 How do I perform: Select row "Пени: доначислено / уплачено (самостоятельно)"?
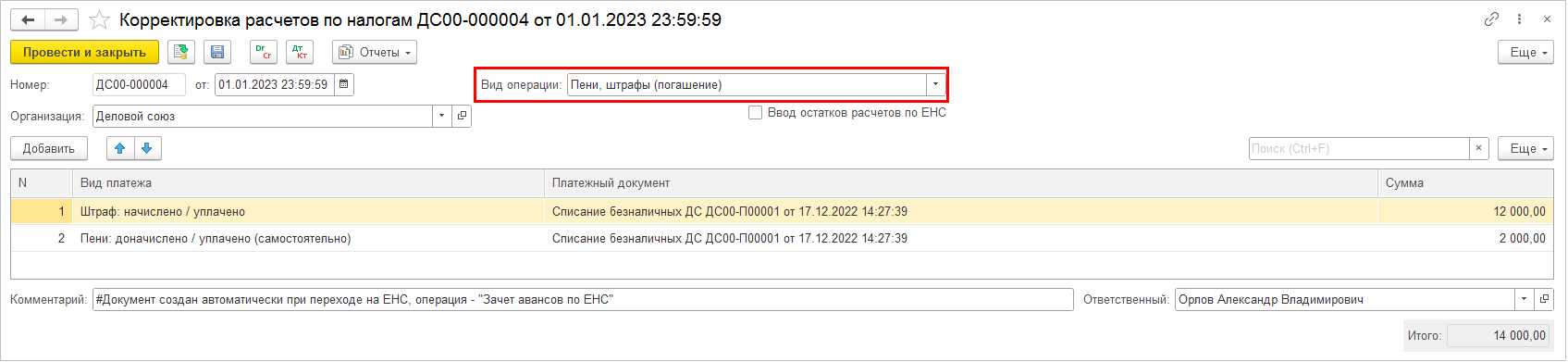(782, 238)
